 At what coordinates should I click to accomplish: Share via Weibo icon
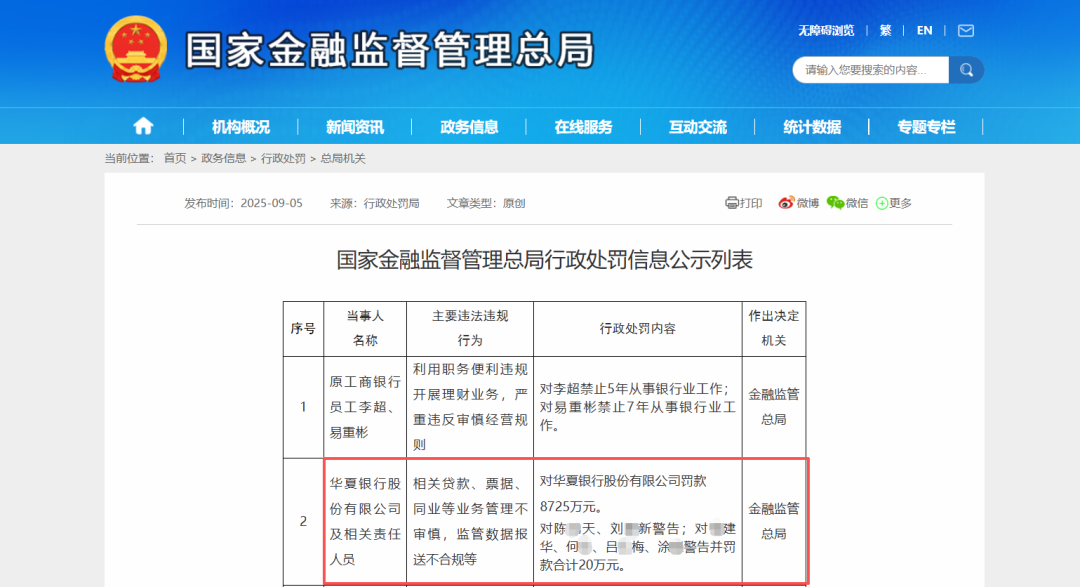[x=786, y=203]
